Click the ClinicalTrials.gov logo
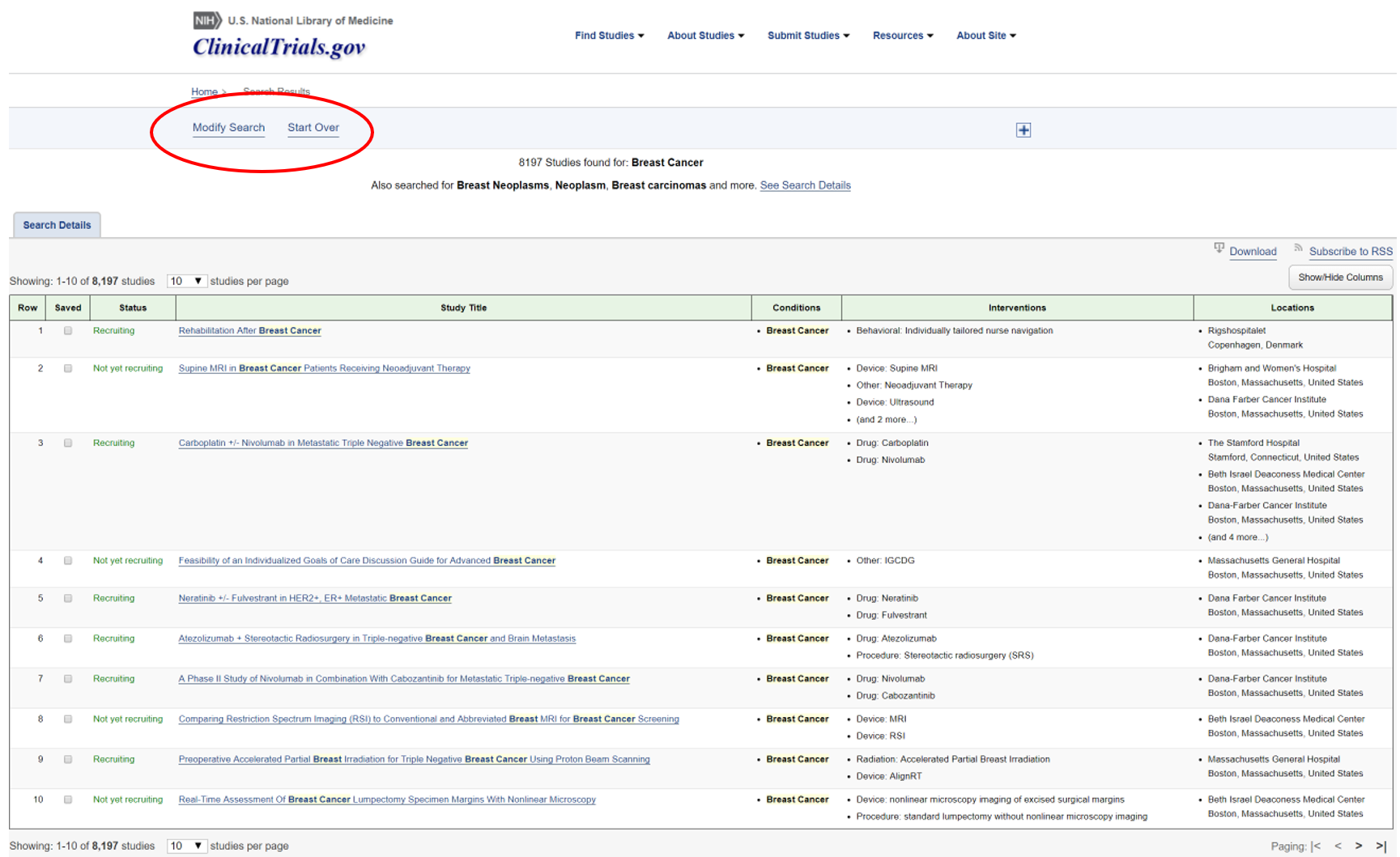1400x857 pixels. click(279, 47)
